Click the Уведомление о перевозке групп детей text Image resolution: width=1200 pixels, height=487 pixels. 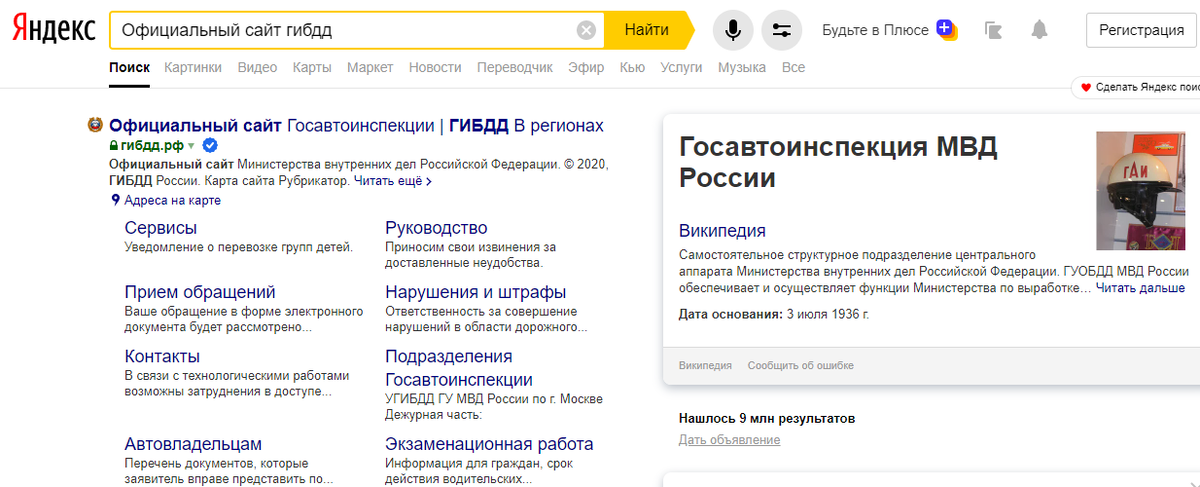(238, 247)
